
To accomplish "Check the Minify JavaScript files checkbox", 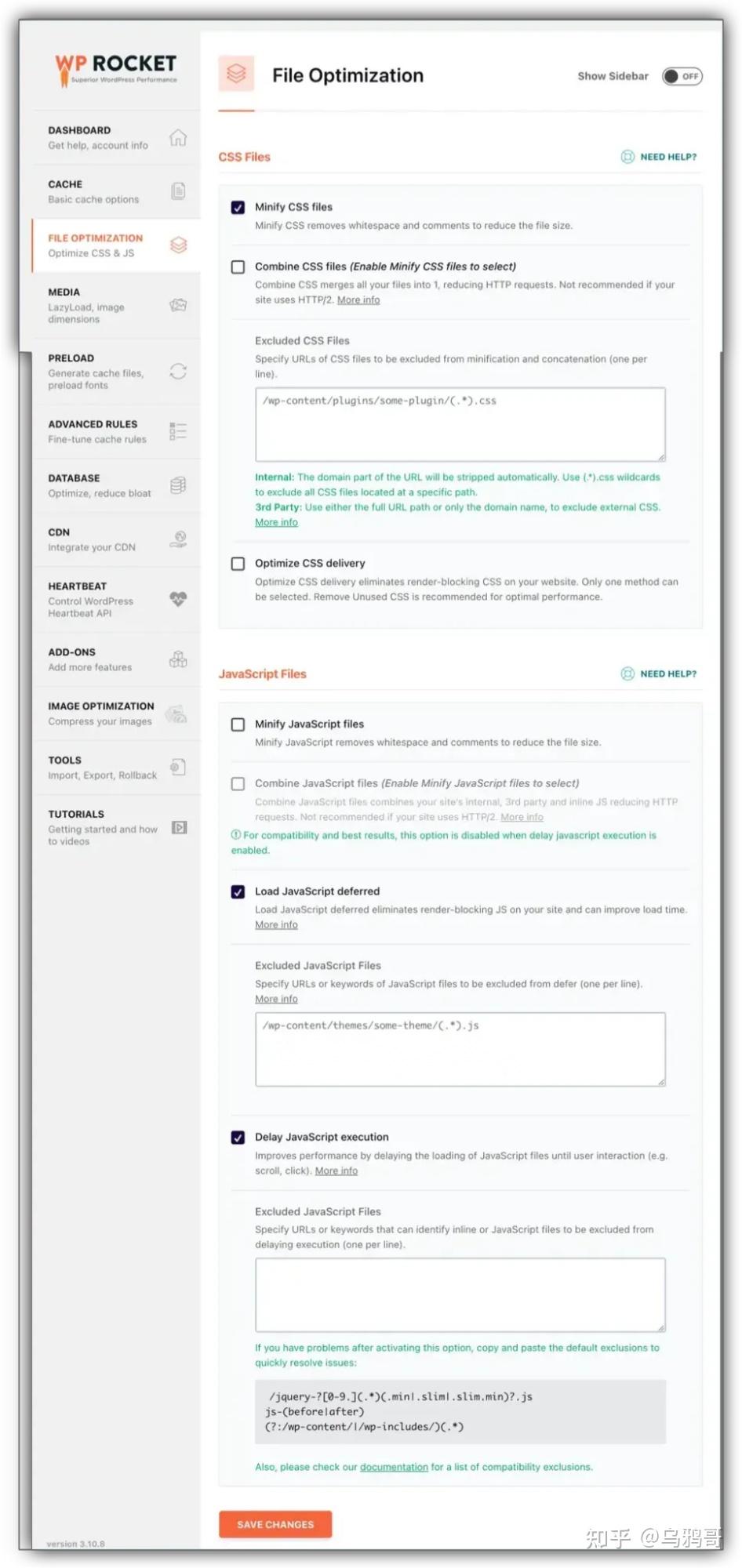I will [x=238, y=724].
